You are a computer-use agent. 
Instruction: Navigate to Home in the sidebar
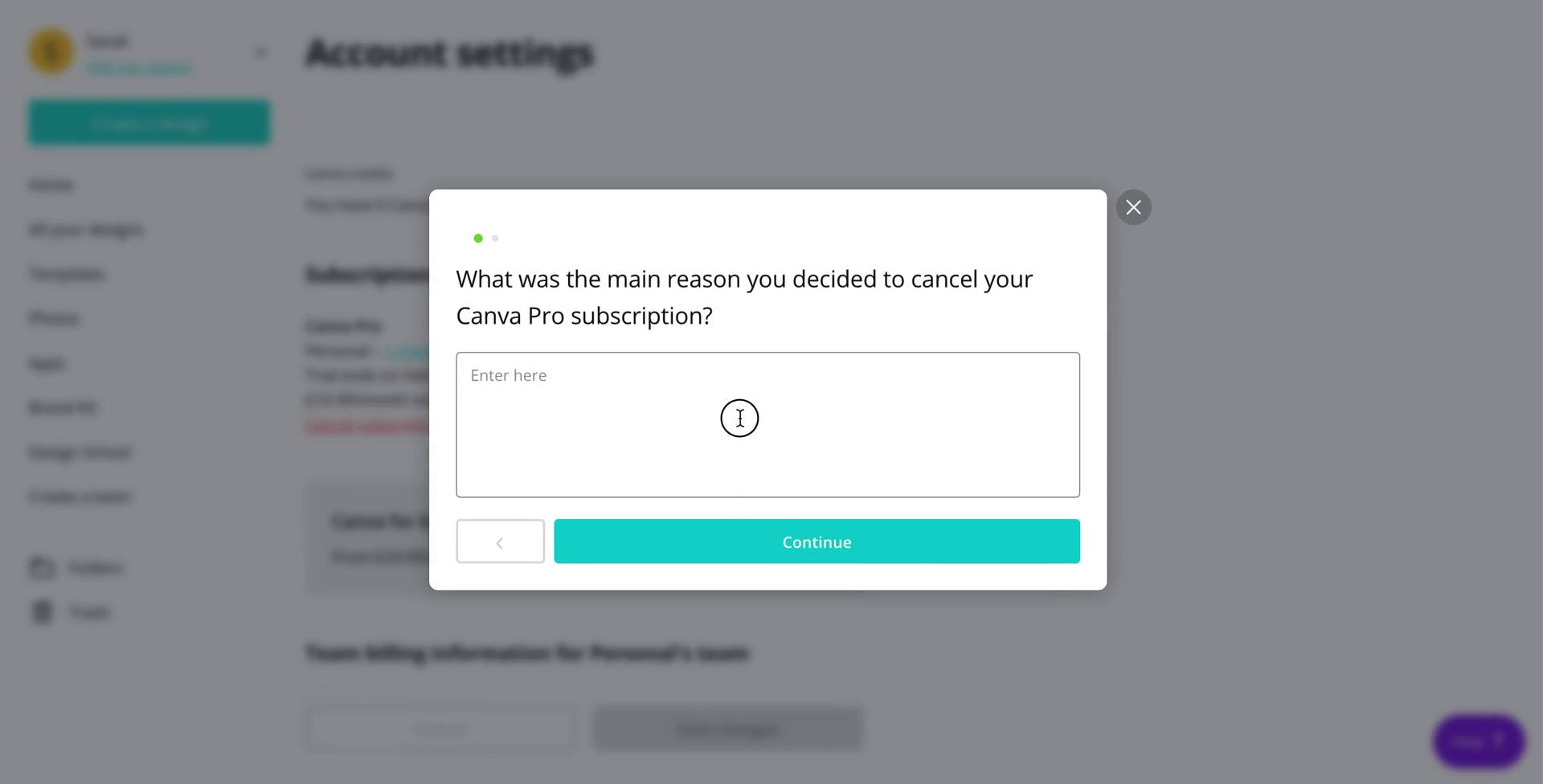51,184
